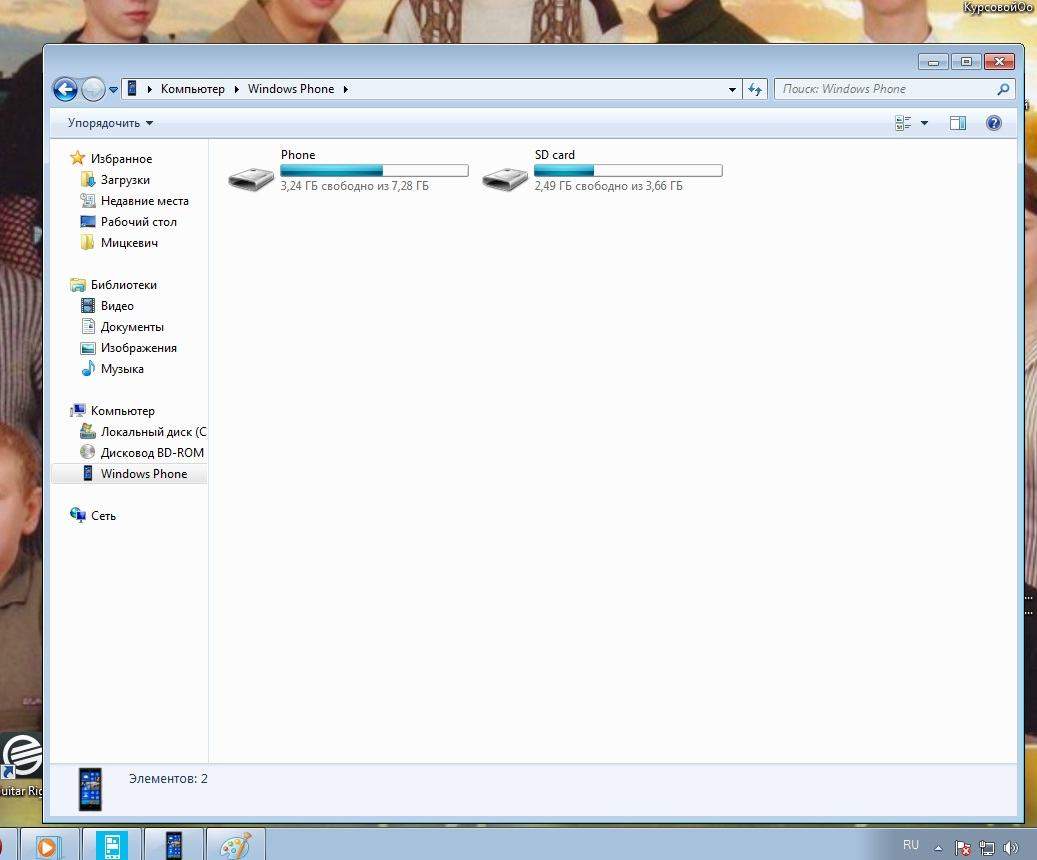Click the Компьютер icon in the sidebar
This screenshot has width=1037, height=860.
click(x=77, y=410)
